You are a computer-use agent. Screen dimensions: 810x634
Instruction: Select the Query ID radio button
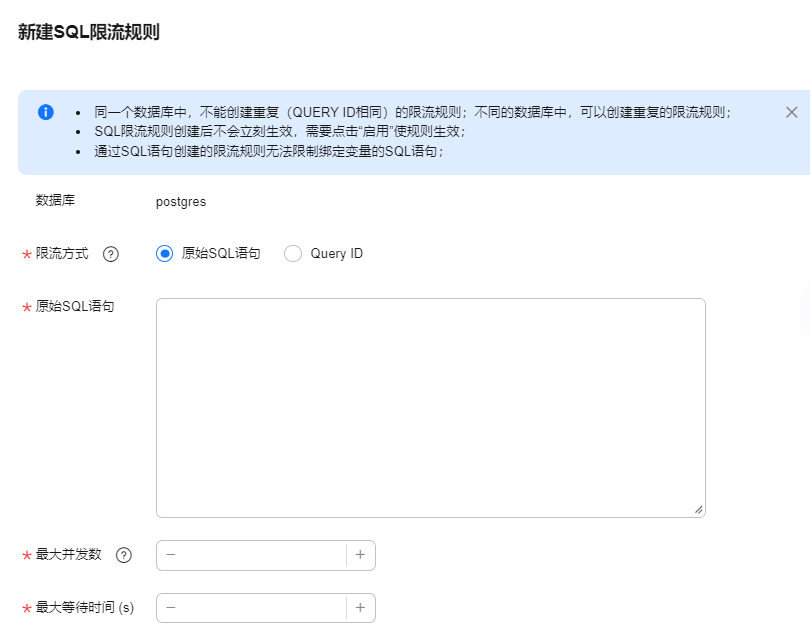point(293,254)
